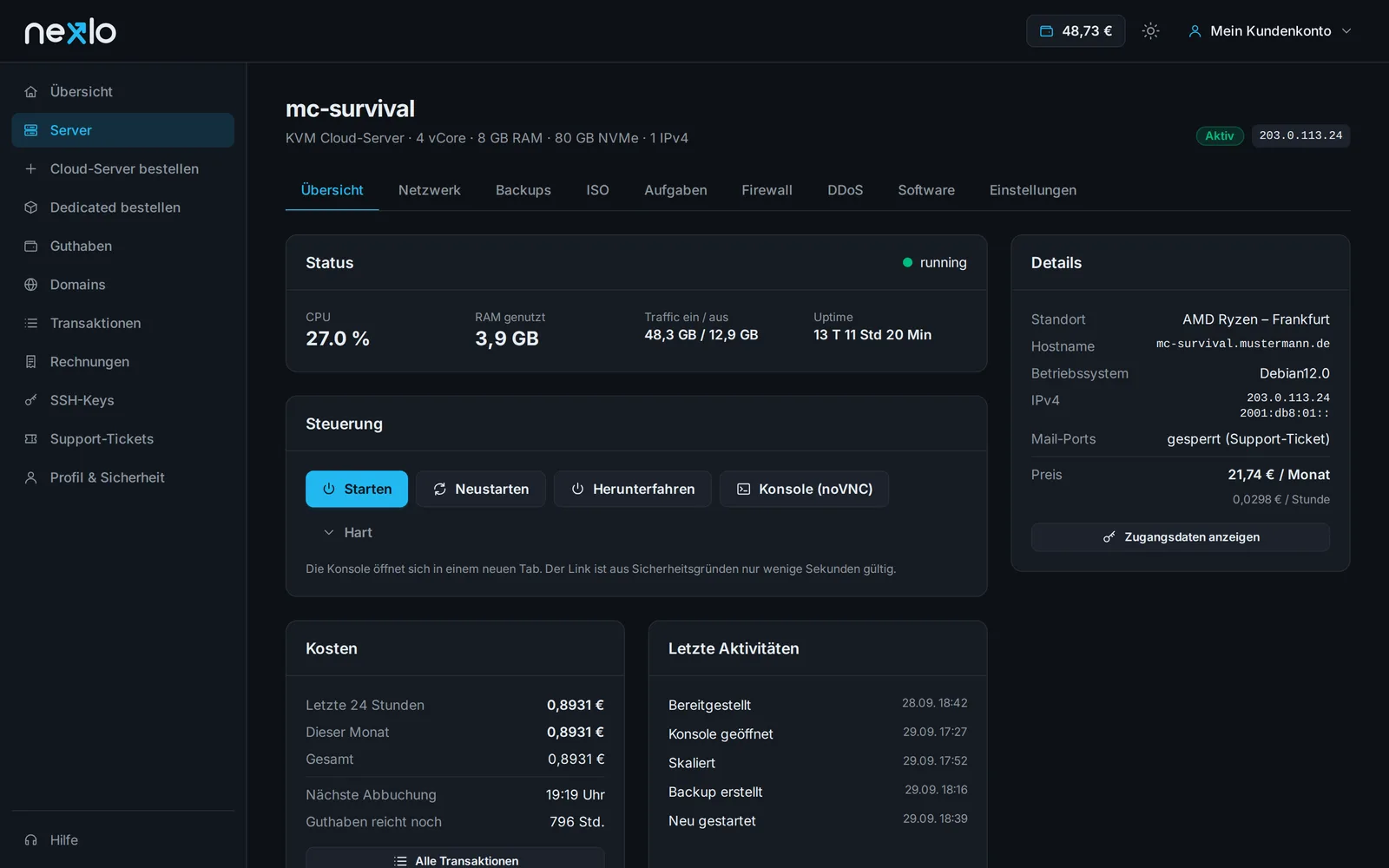This screenshot has width=1389, height=868.
Task: Click the Dedicated bestellen box icon
Action: pyautogui.click(x=31, y=207)
